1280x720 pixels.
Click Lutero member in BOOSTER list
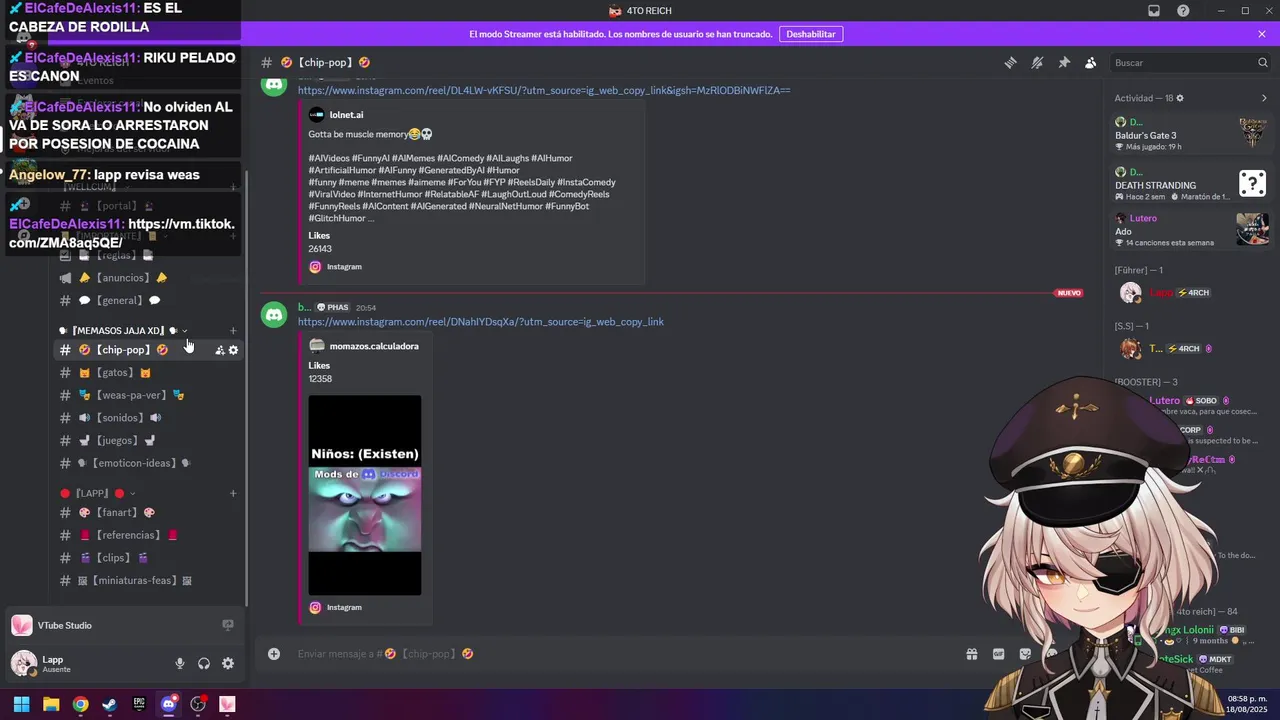coord(1164,400)
